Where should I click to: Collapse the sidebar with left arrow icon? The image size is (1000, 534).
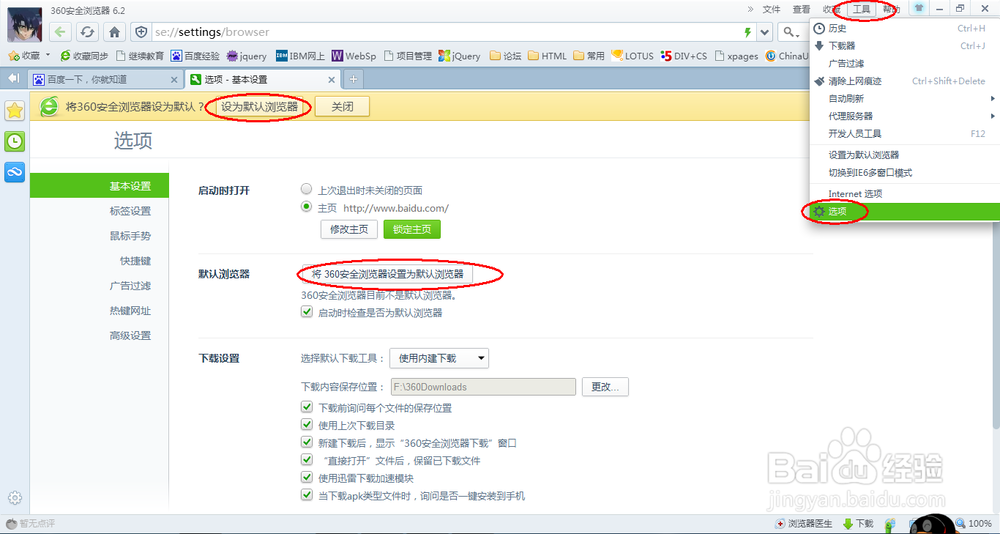click(13, 78)
